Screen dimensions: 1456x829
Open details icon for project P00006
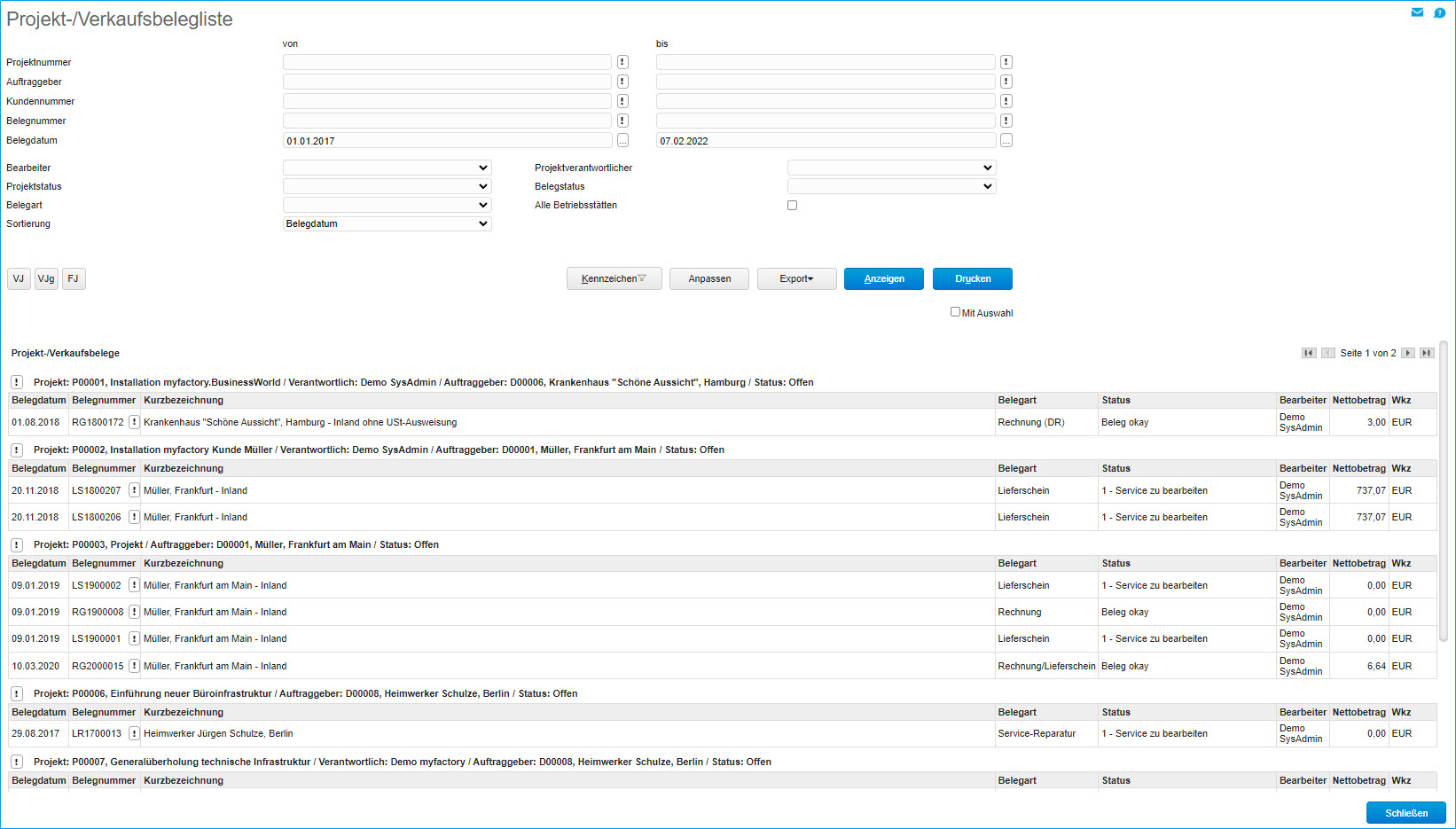[x=17, y=693]
